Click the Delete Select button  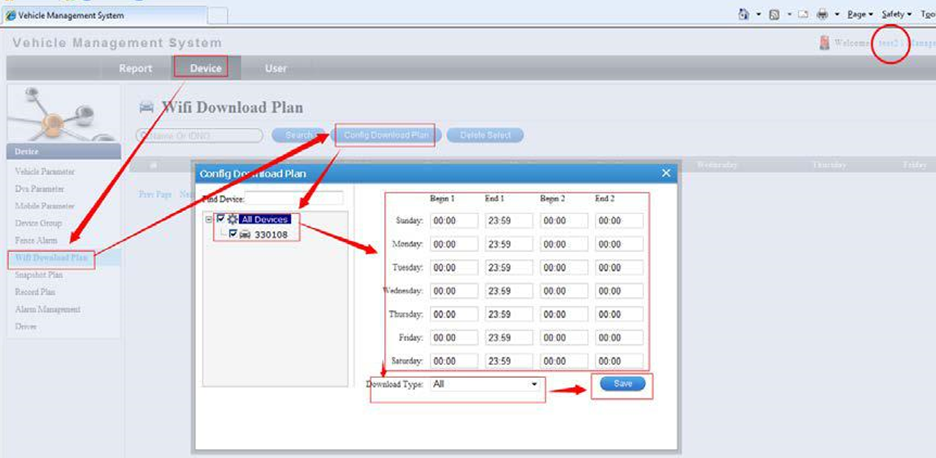(485, 136)
